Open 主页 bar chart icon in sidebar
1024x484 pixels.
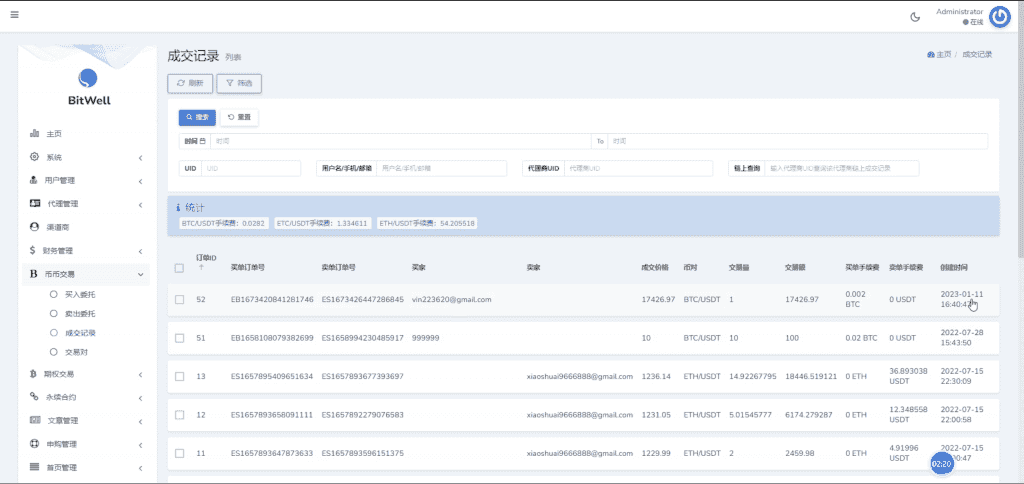click(35, 133)
